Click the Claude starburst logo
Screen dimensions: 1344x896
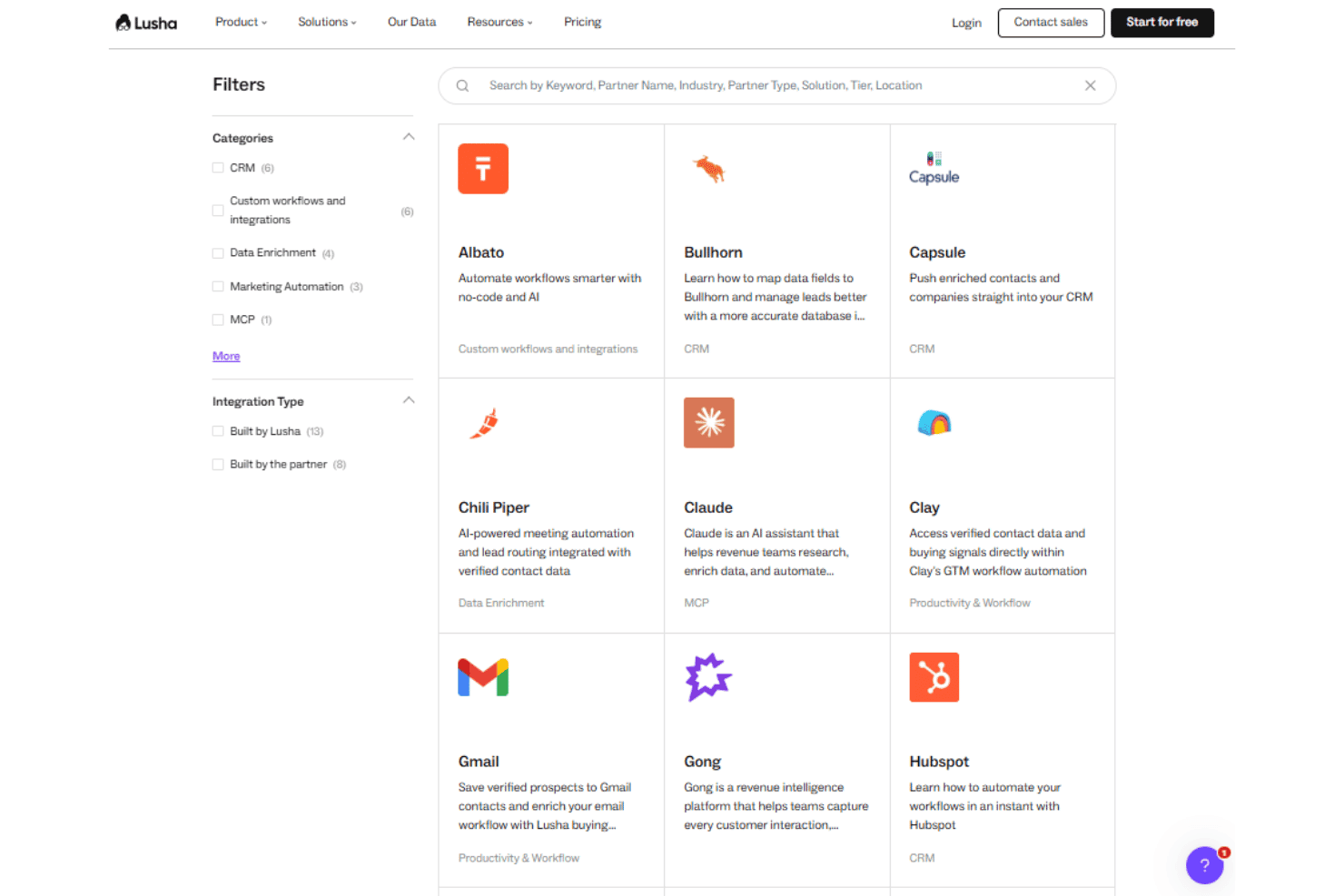(x=709, y=423)
